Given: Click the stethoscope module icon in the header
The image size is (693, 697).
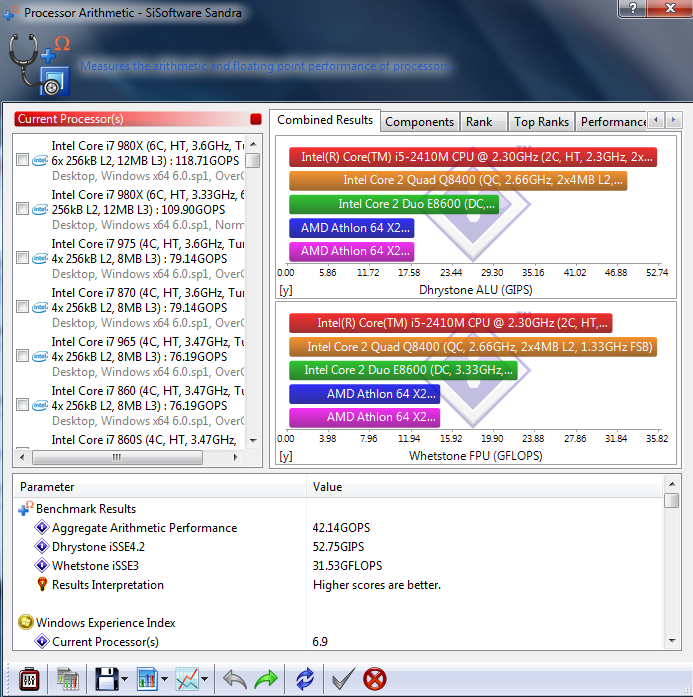Looking at the screenshot, I should 39,65.
